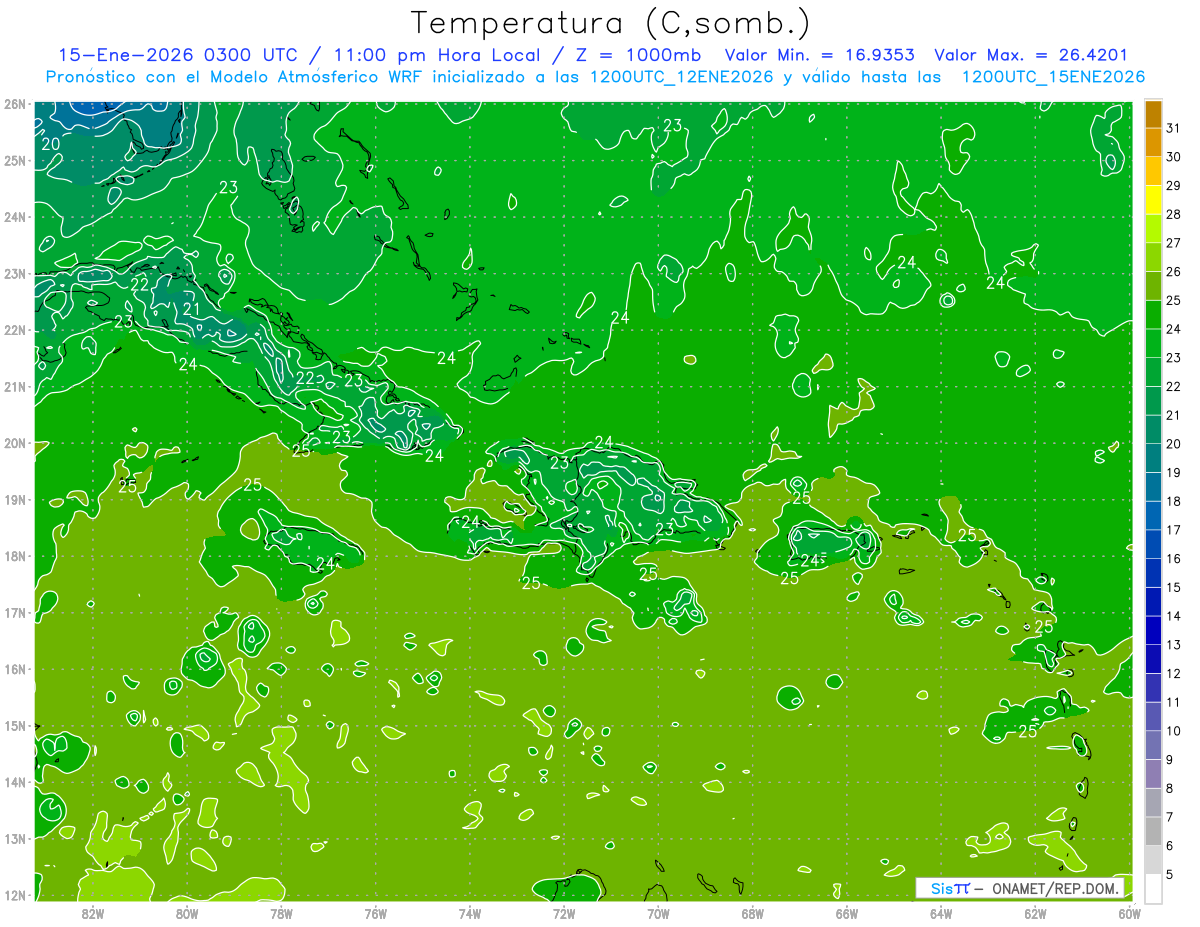Screen dimensions: 1200x927
Task: Click the 13N latitude axis label
Action: click(x=14, y=839)
